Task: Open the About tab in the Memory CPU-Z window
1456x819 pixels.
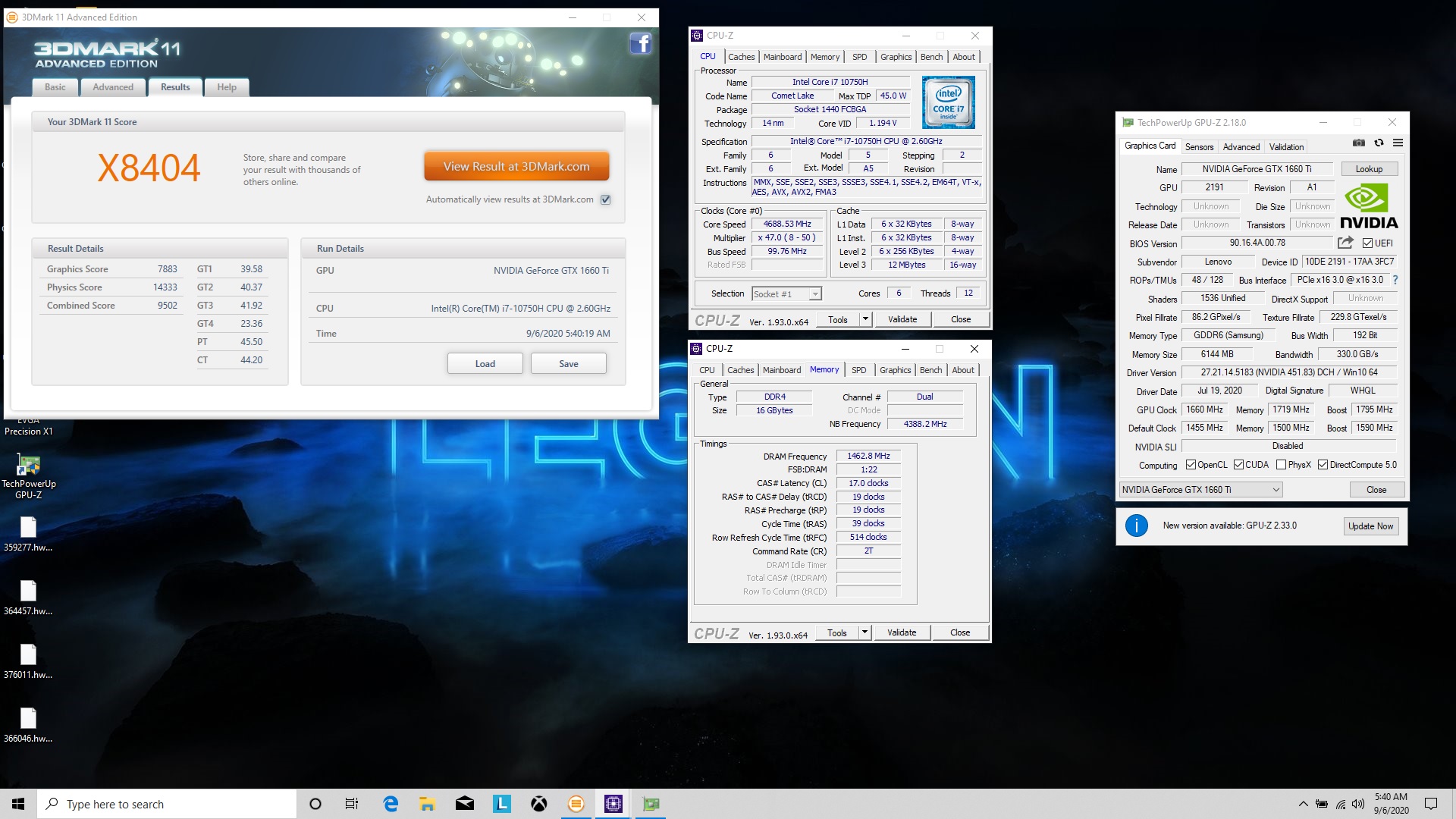Action: (x=963, y=370)
